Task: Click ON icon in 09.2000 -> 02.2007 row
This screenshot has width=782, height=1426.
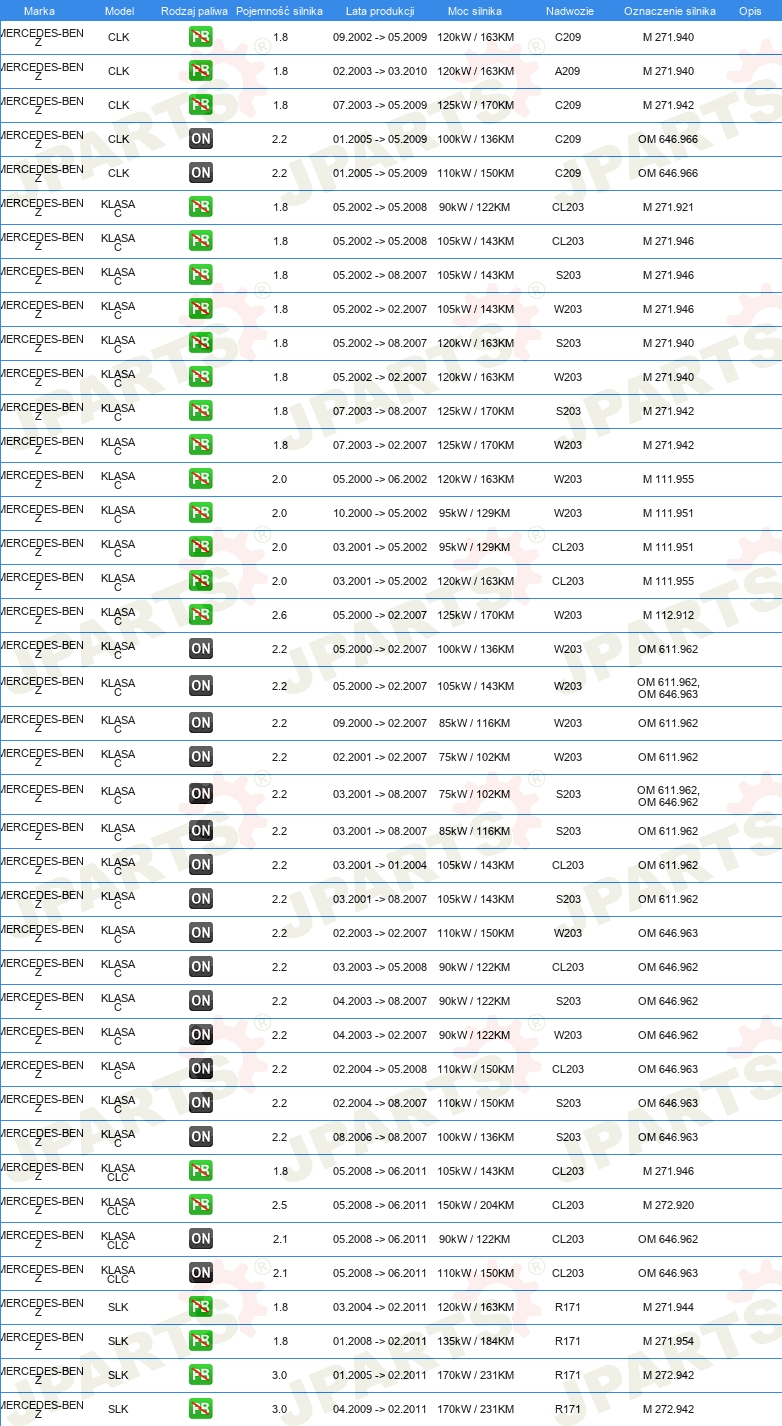Action: [201, 723]
